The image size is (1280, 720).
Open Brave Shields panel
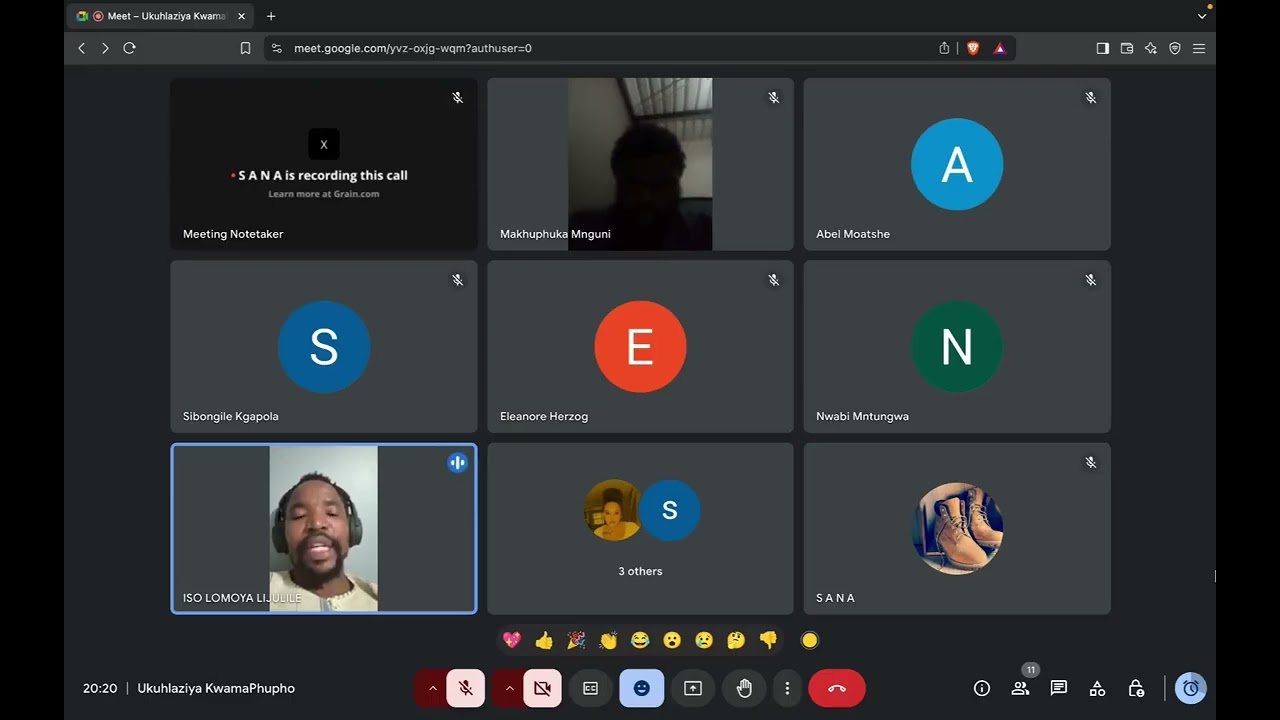(x=973, y=48)
